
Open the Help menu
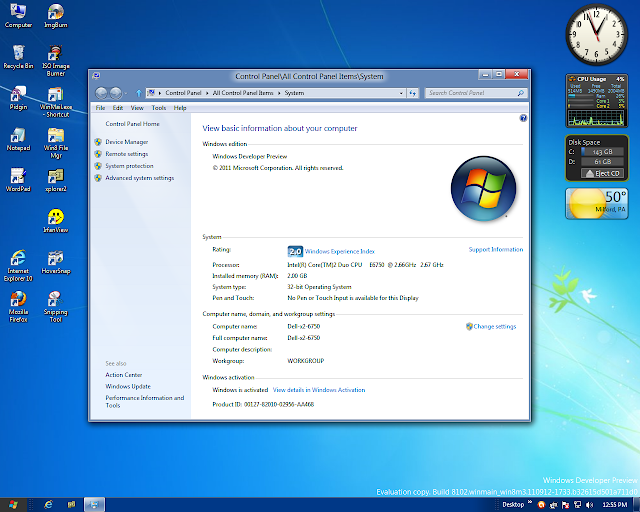point(180,108)
